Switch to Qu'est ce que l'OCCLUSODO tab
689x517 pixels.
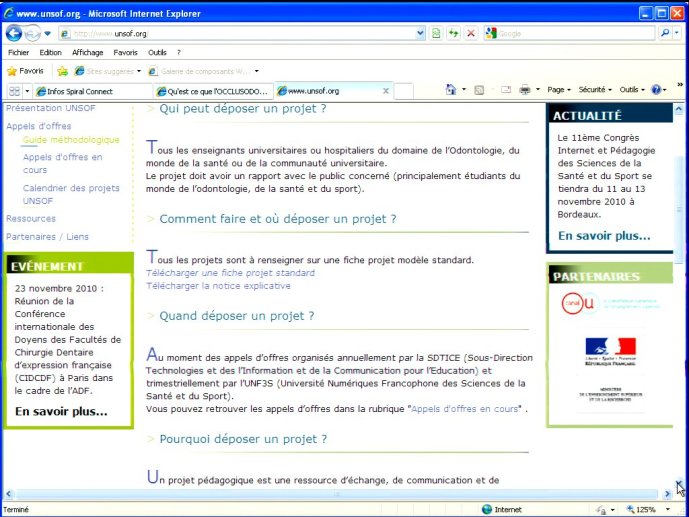coord(214,91)
